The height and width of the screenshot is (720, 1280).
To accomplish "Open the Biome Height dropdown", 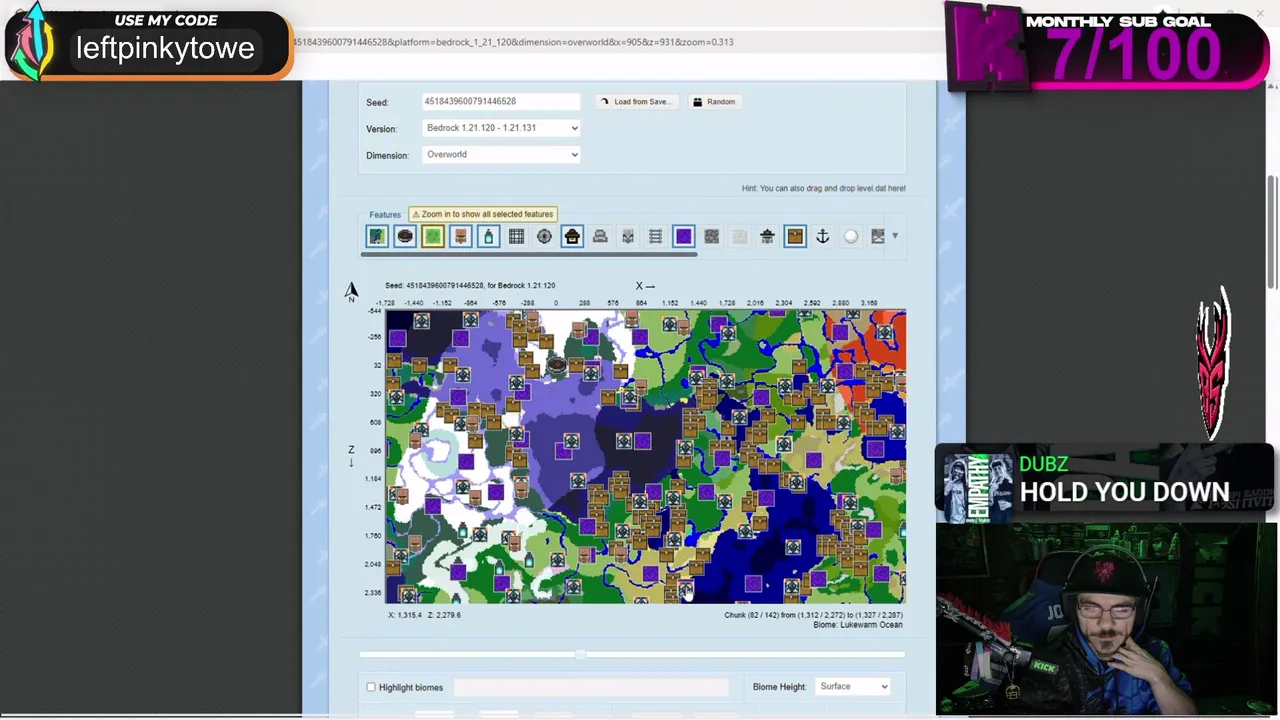I will click(853, 687).
